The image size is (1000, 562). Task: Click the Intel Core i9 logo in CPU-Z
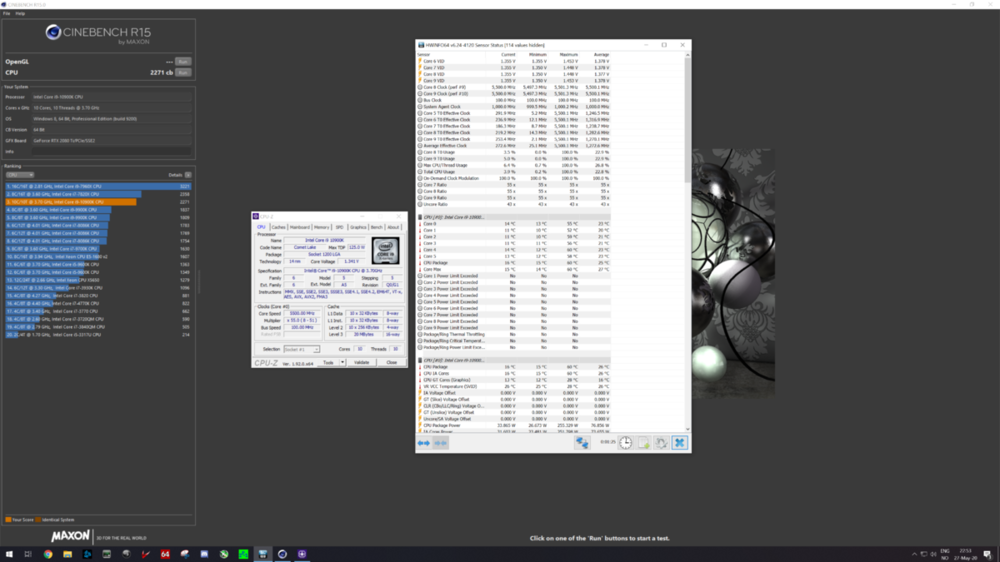tap(386, 251)
